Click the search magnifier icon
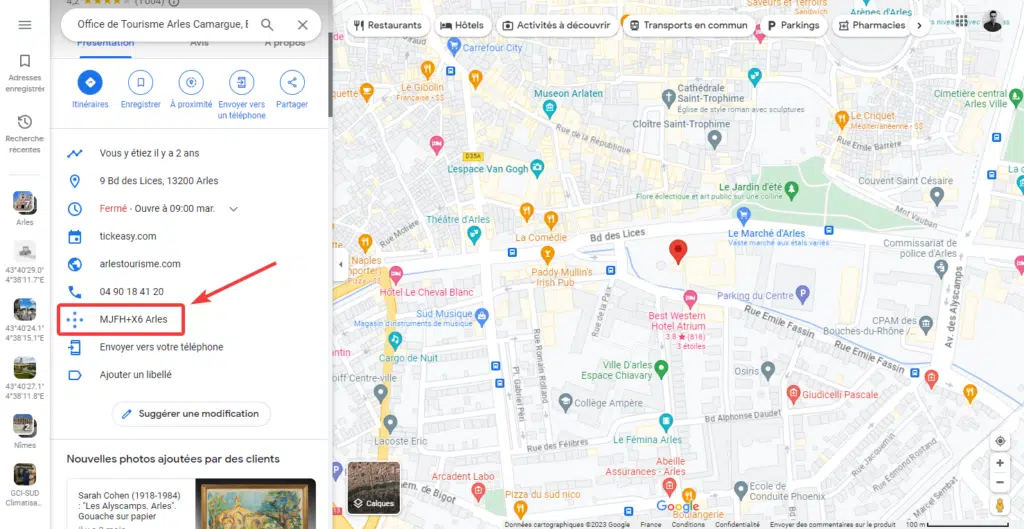Image resolution: width=1024 pixels, height=529 pixels. 267,25
